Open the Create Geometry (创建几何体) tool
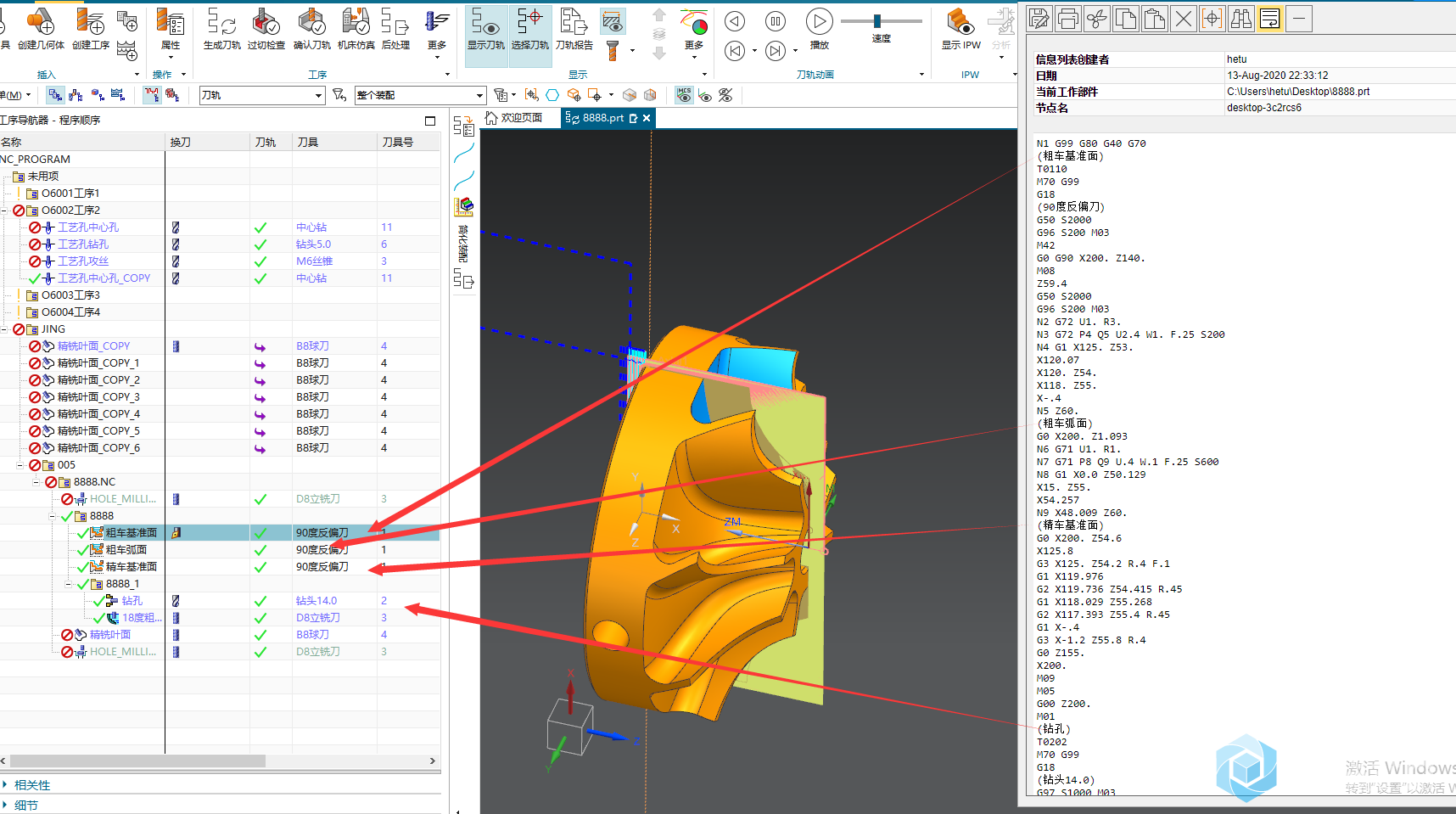Image resolution: width=1456 pixels, height=814 pixels. coord(41,28)
